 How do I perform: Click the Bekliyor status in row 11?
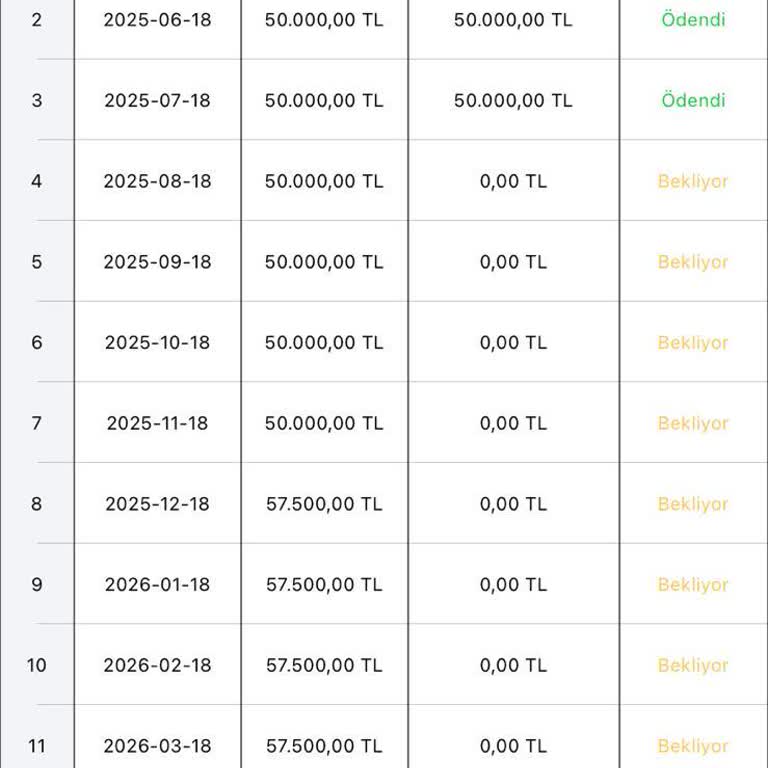point(693,747)
